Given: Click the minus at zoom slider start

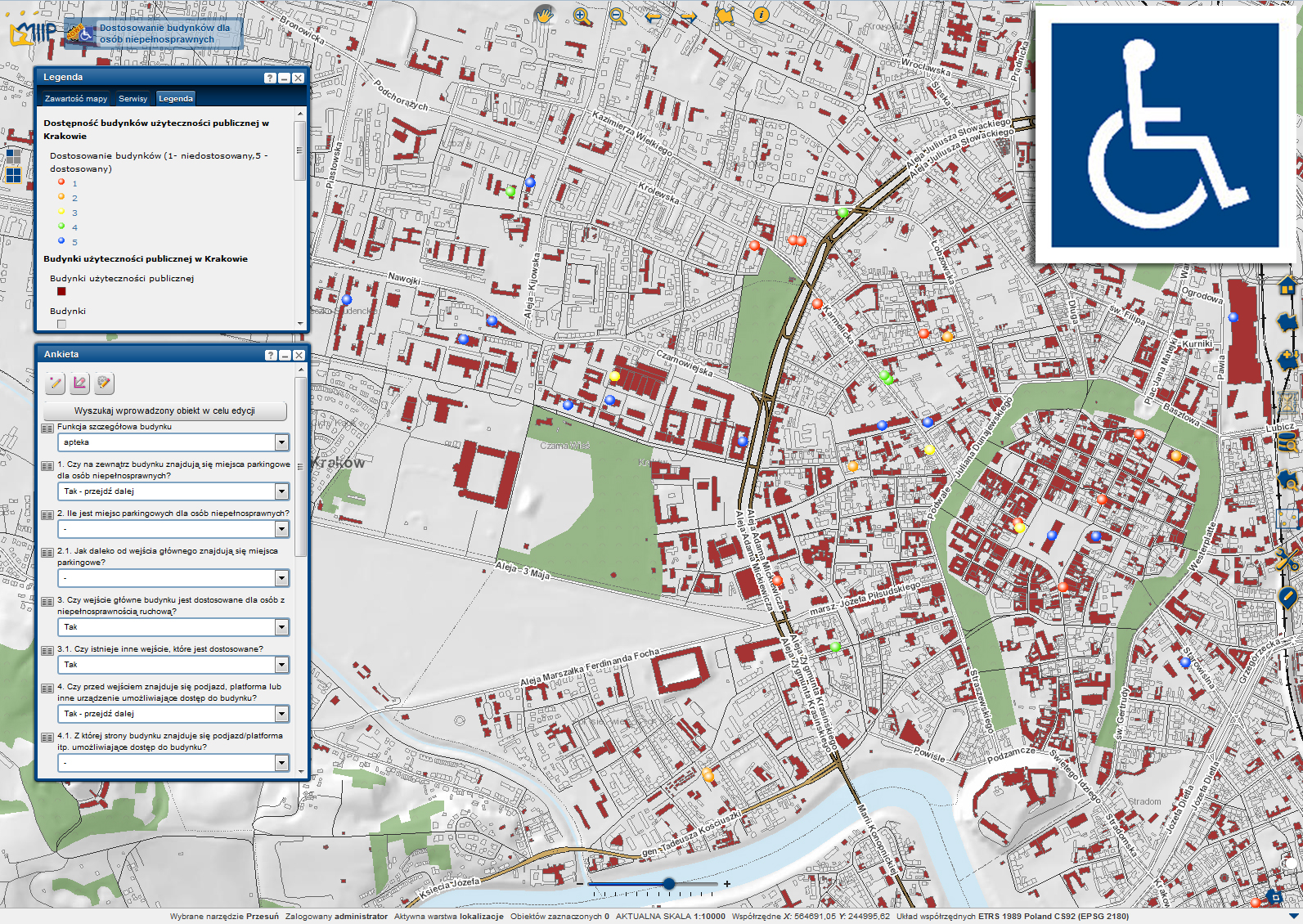Looking at the screenshot, I should click(x=580, y=884).
